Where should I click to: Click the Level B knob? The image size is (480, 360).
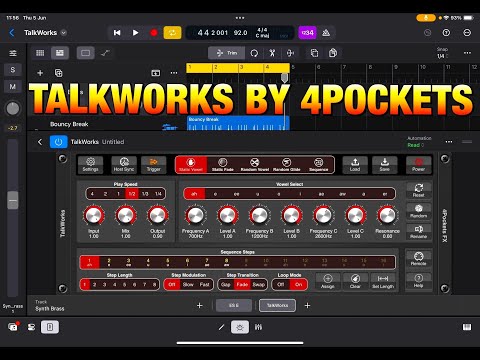(292, 215)
